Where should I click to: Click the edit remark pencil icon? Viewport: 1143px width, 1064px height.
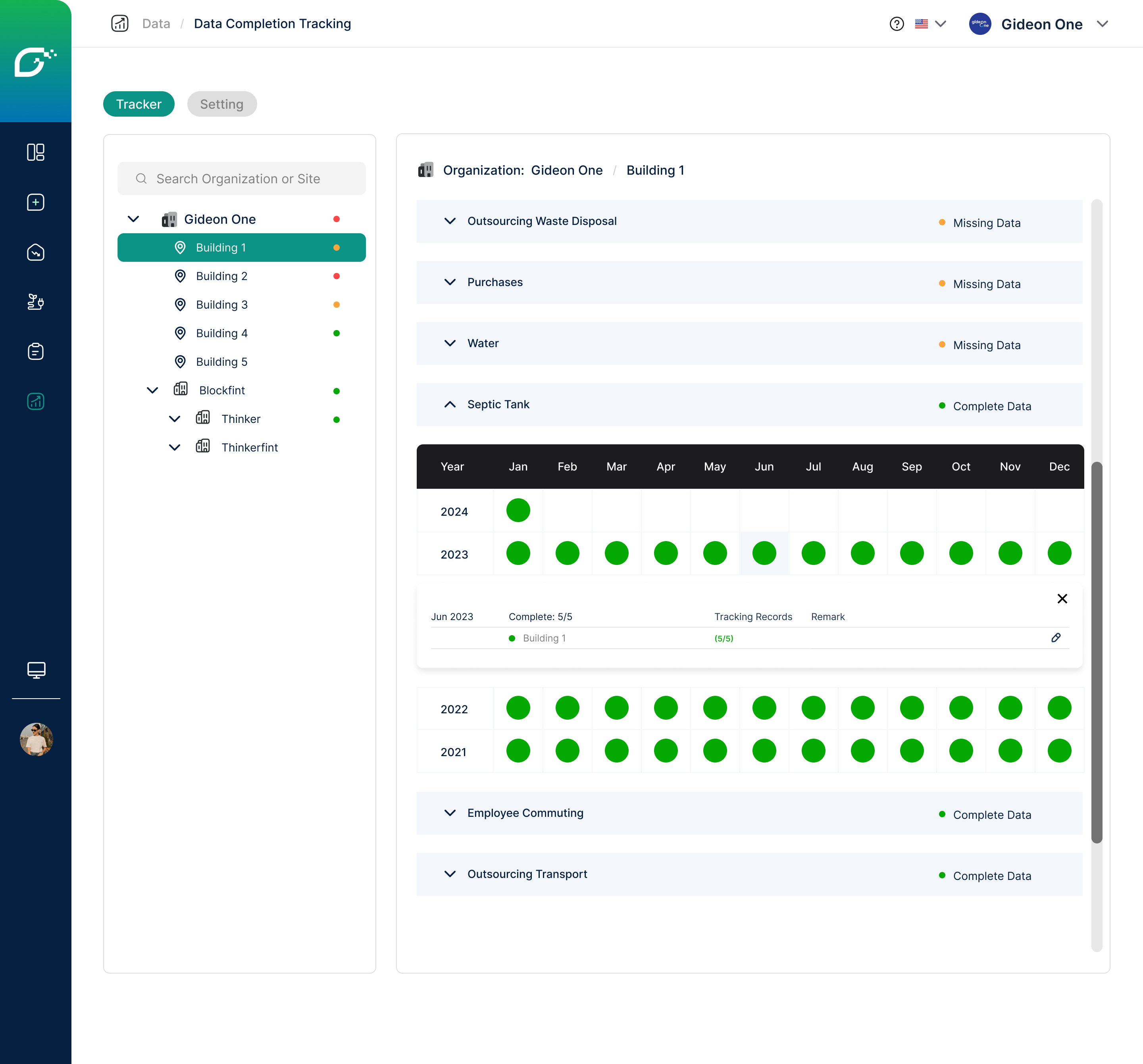(1056, 638)
